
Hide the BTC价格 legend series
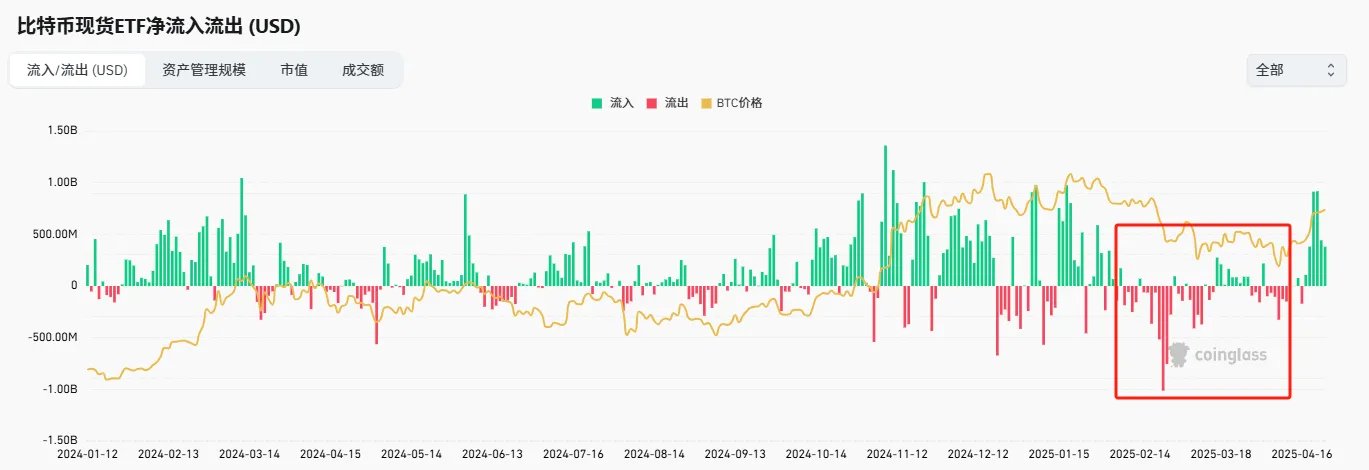(732, 103)
